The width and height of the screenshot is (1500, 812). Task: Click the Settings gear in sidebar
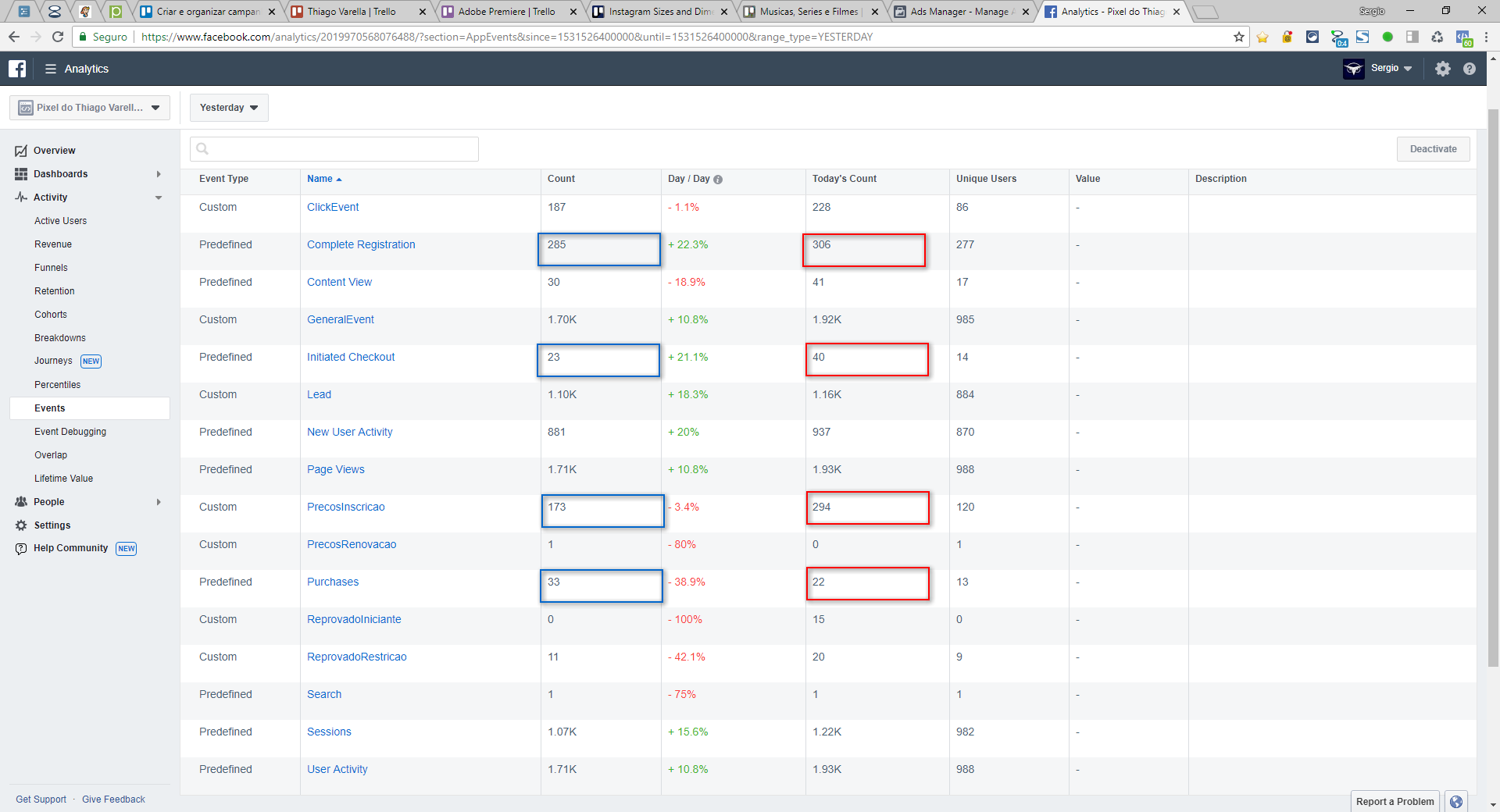[x=21, y=525]
